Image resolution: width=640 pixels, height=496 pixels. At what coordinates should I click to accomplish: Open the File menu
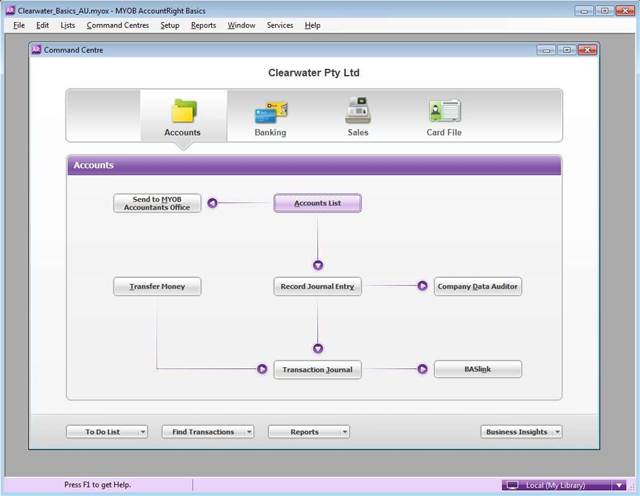point(19,25)
